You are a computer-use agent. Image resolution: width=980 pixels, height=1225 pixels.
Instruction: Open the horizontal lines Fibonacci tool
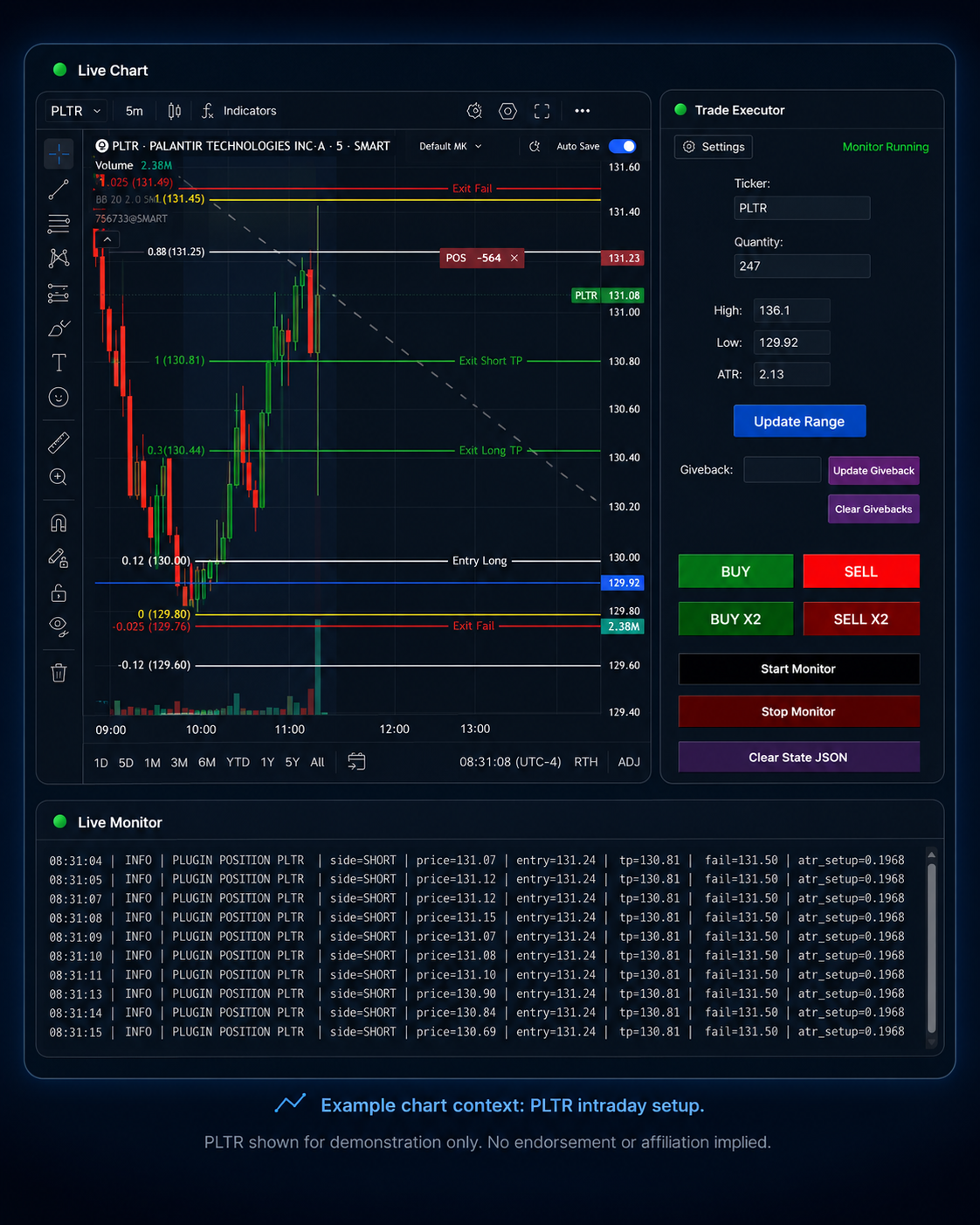59,224
